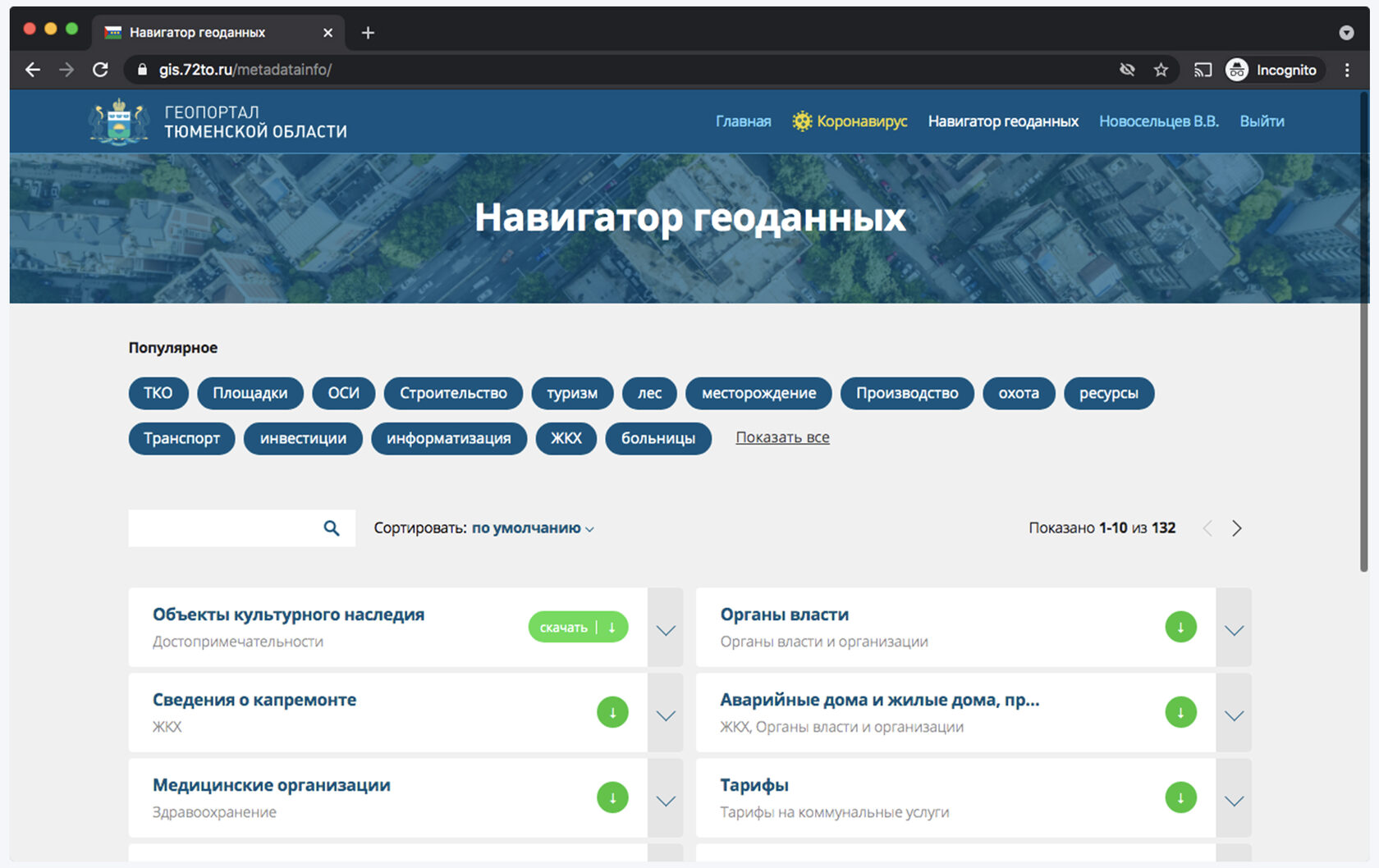Expand the Органы власти card
This screenshot has width=1379, height=868.
pyautogui.click(x=1234, y=628)
